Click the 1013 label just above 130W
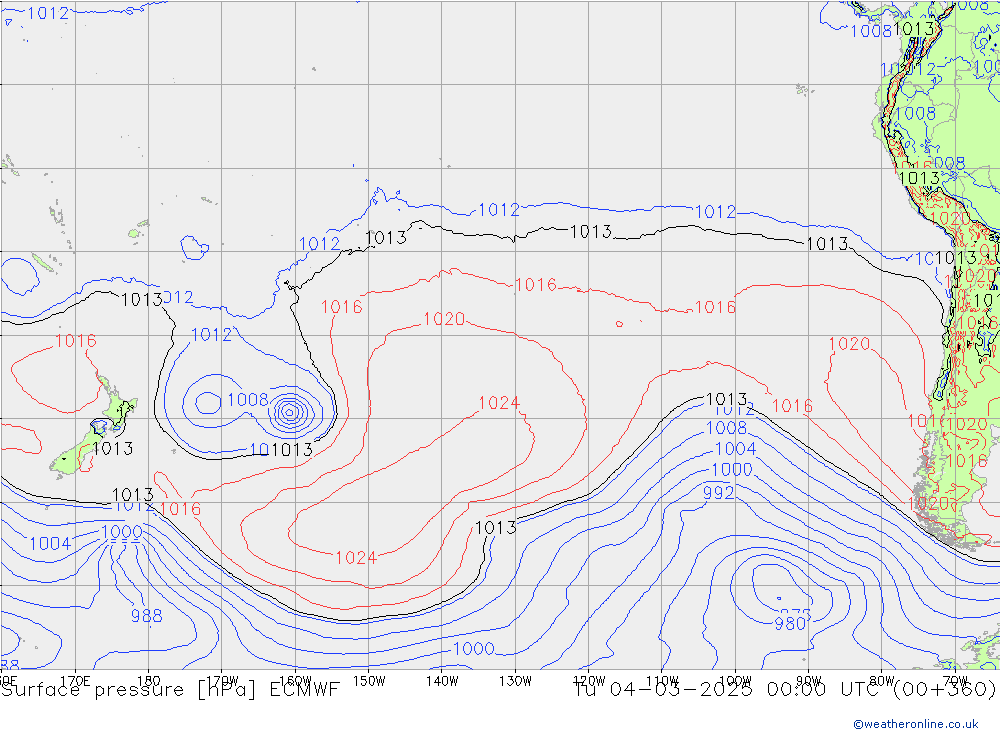Image resolution: width=1000 pixels, height=733 pixels. (496, 528)
